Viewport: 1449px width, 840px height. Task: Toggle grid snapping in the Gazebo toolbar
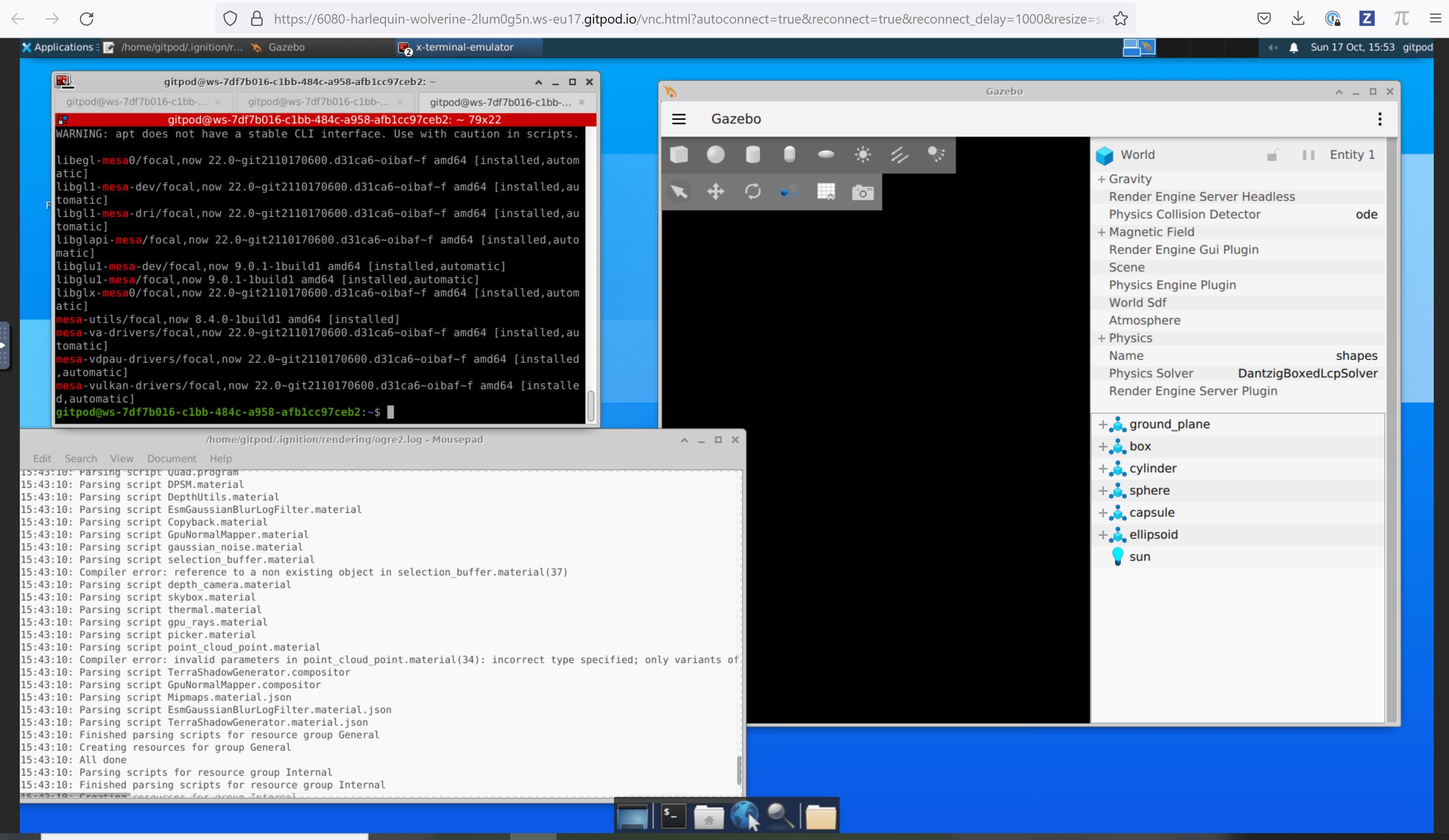coord(826,192)
